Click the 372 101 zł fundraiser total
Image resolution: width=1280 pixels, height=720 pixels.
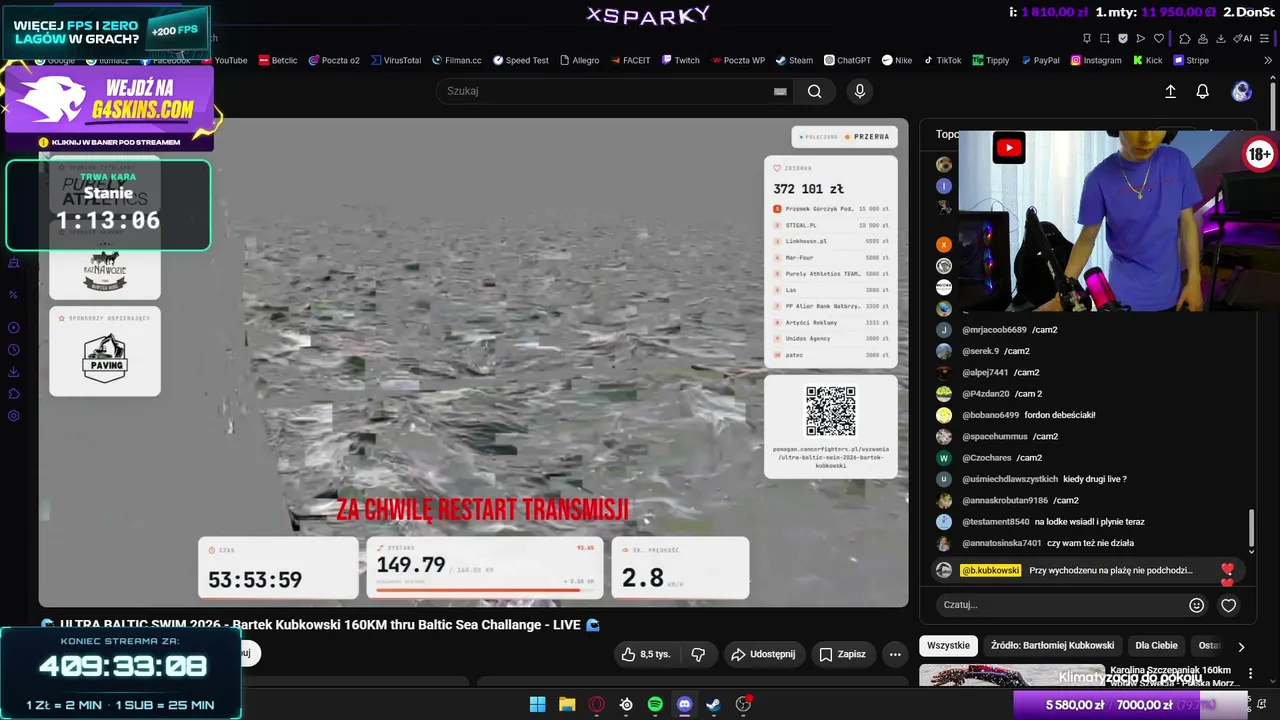coord(808,189)
